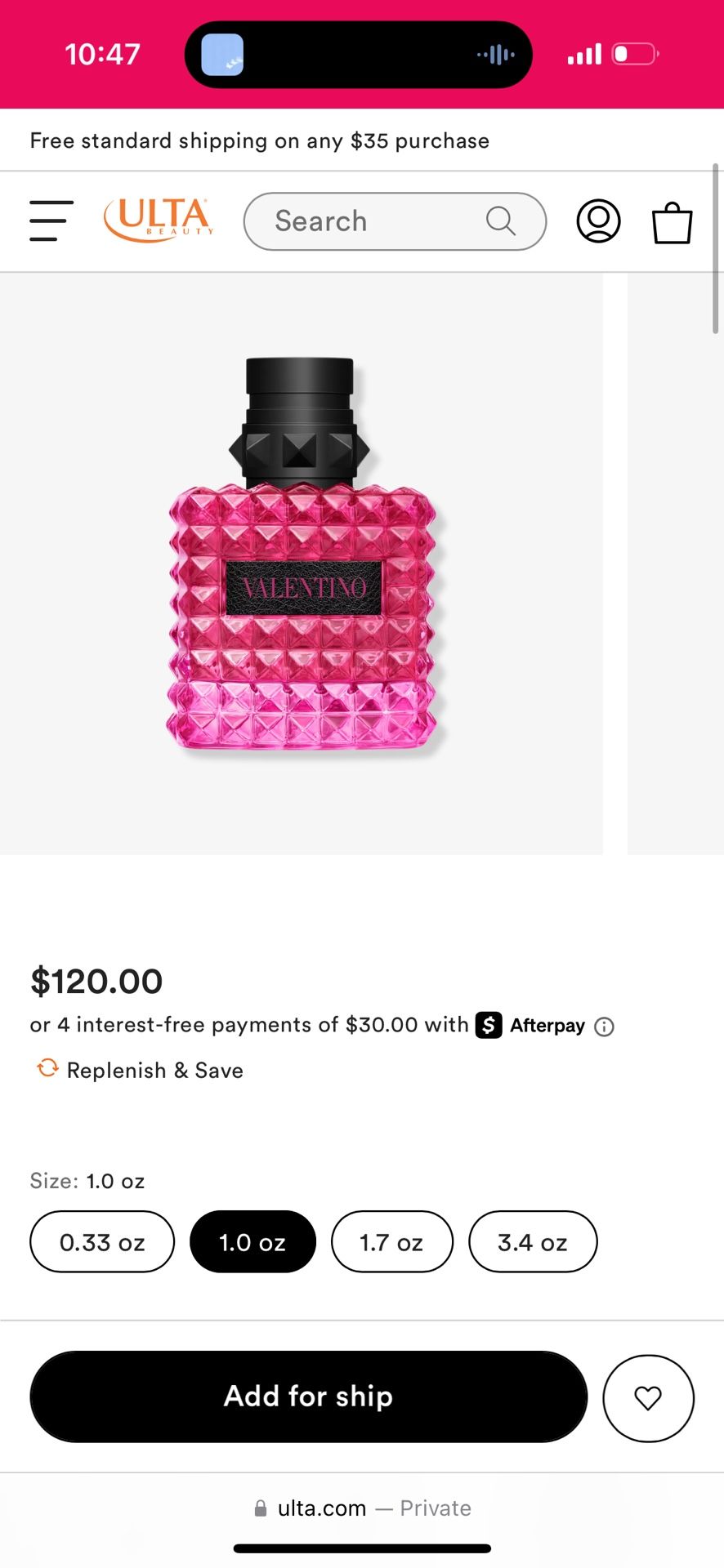Open the shopping bag icon

[x=671, y=222]
